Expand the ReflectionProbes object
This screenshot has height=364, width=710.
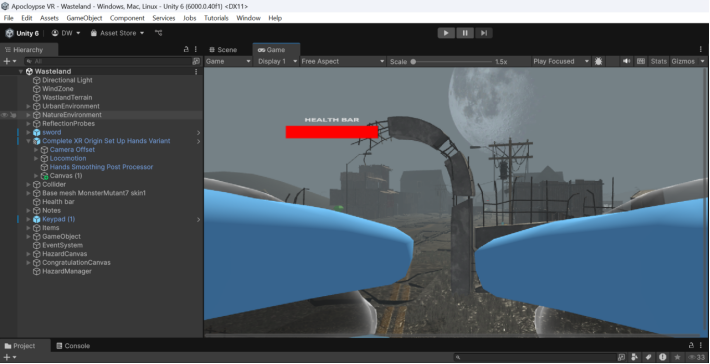[x=29, y=124]
